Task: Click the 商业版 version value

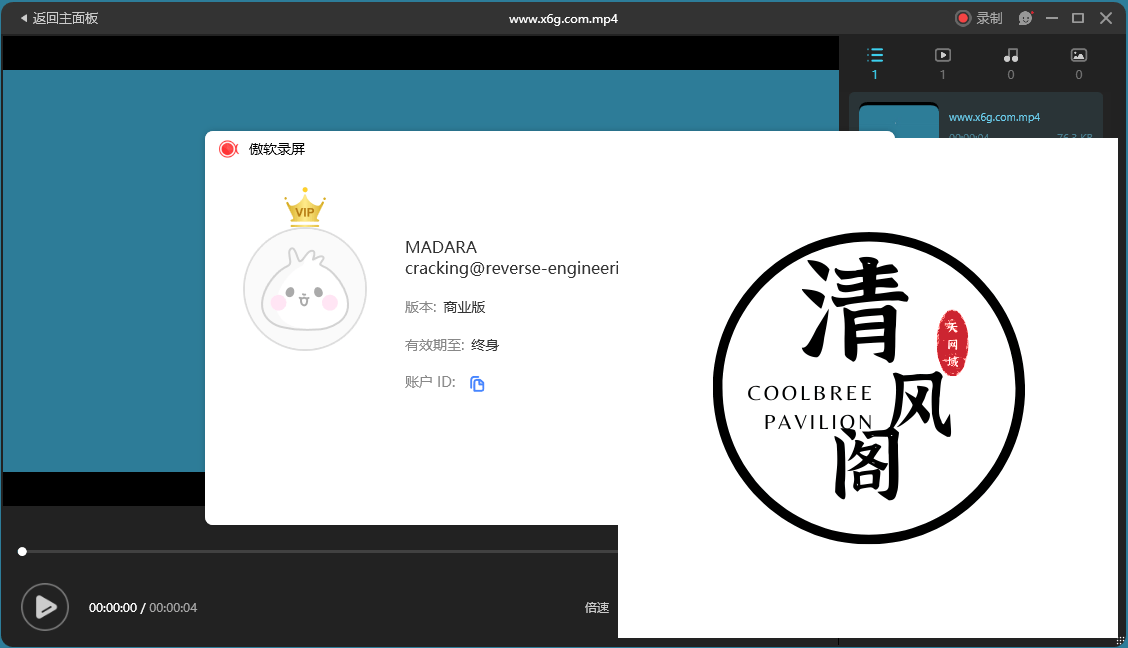Action: pos(464,307)
